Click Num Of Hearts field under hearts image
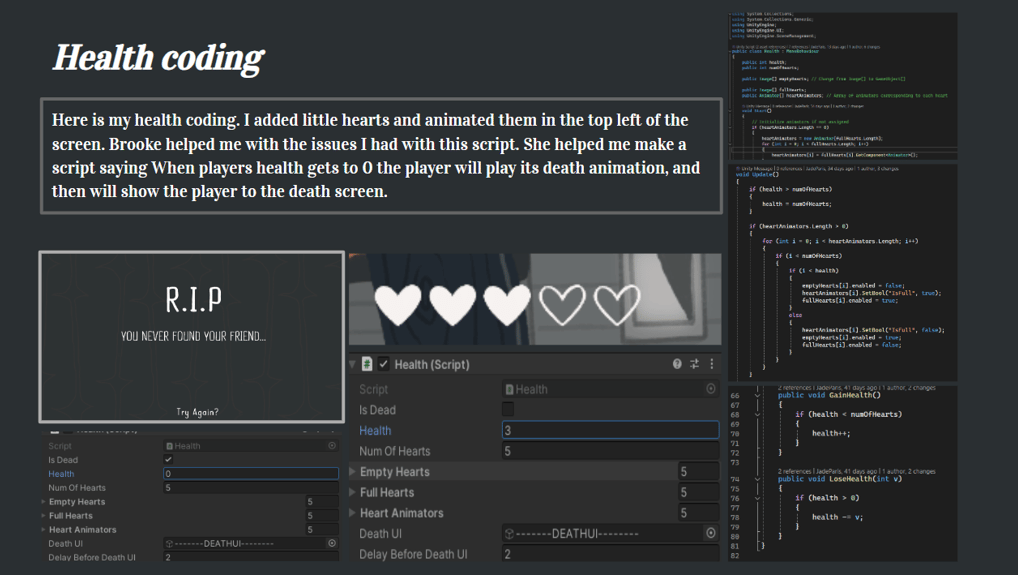 [610, 450]
